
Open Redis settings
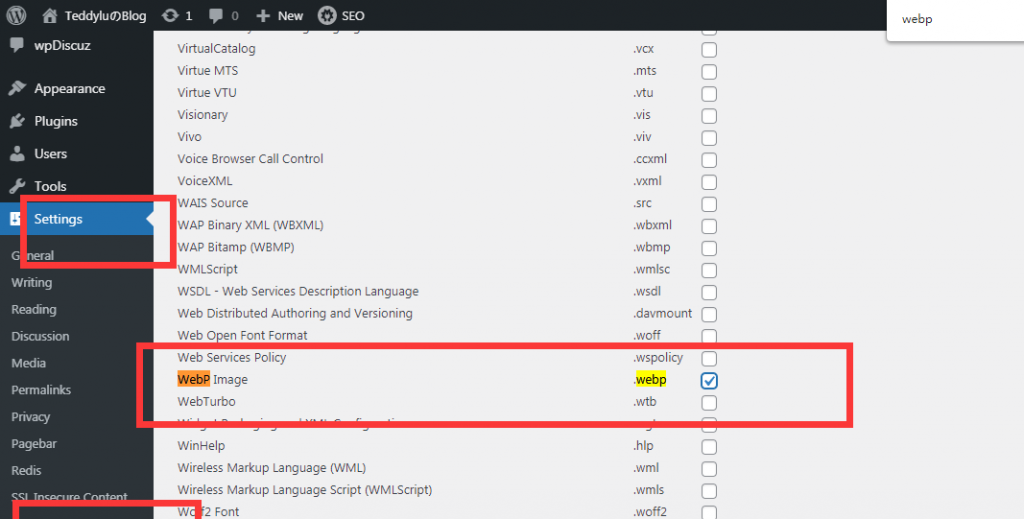coord(26,470)
